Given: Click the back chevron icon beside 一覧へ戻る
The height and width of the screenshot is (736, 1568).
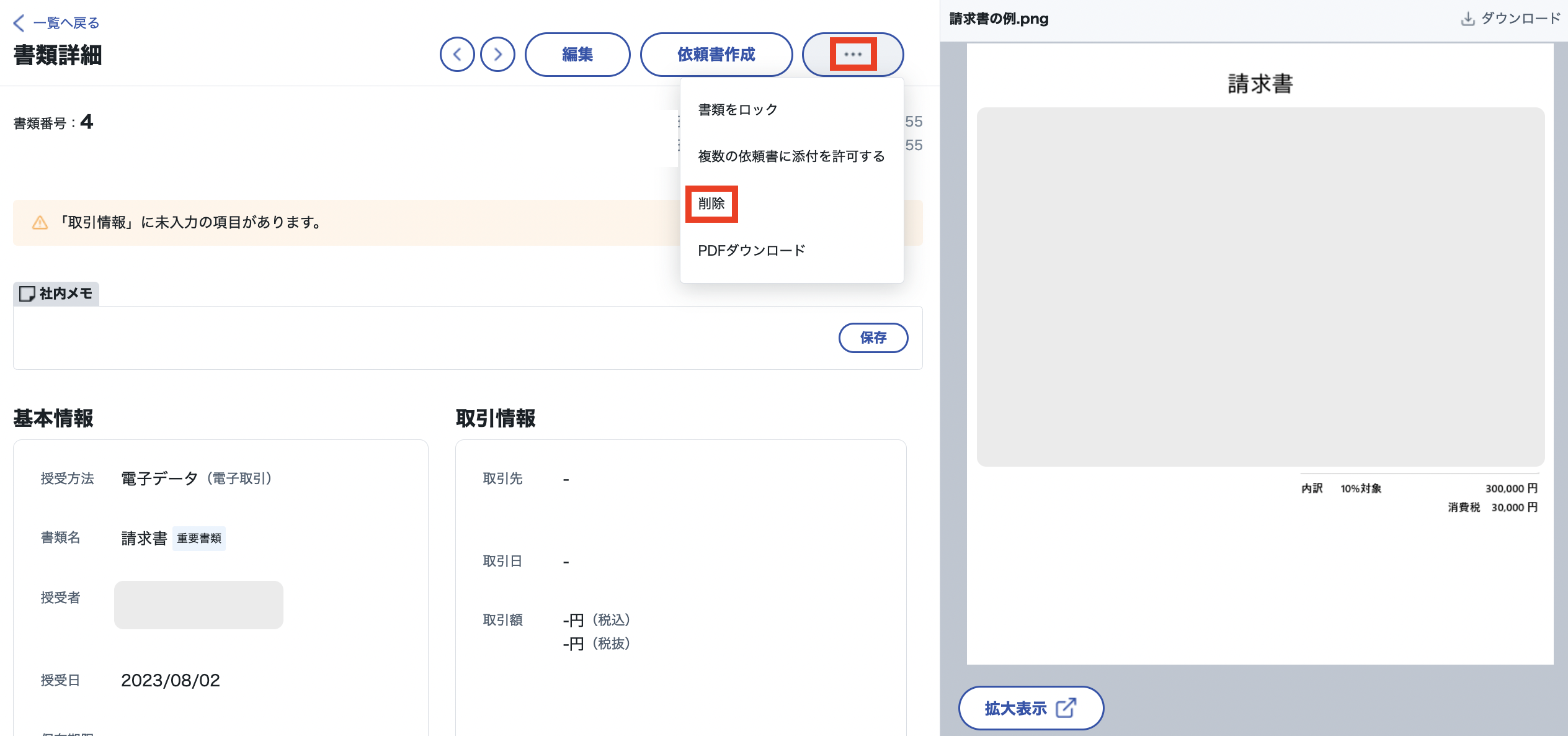Looking at the screenshot, I should click(19, 23).
